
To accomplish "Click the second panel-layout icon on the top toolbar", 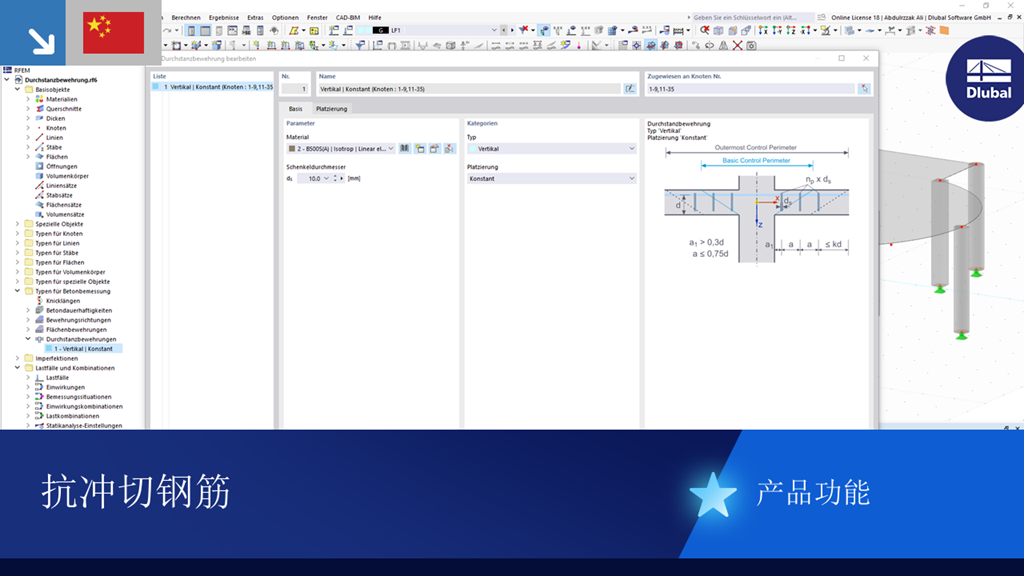I will (x=205, y=30).
